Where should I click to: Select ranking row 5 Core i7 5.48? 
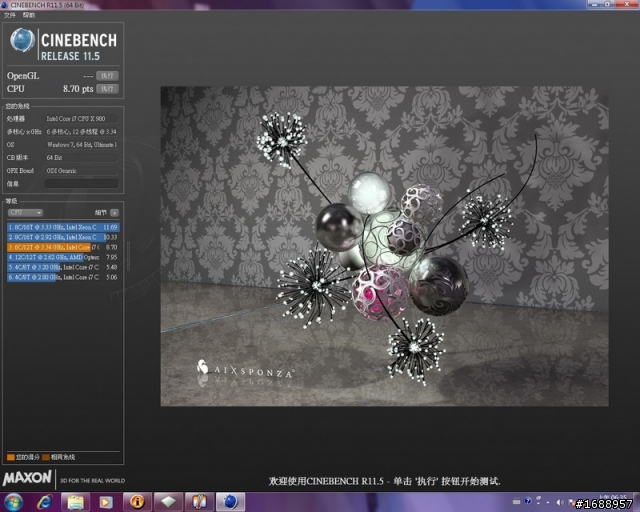pos(63,267)
